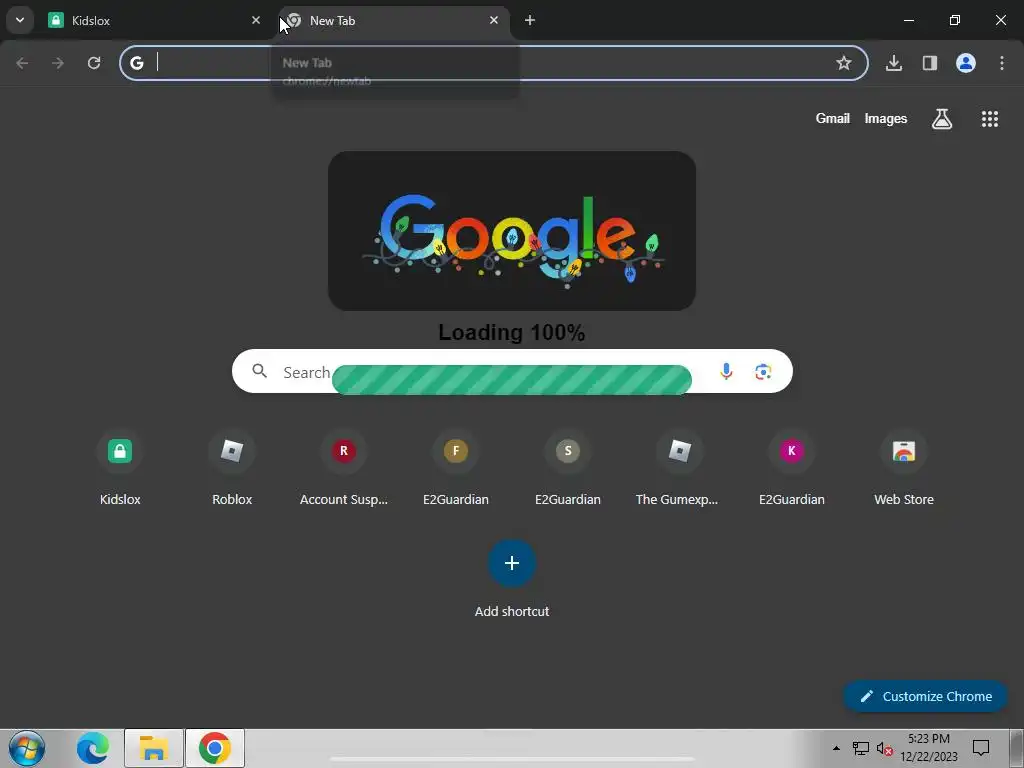Open the notification center icon
Screen dimensions: 1024x768
981,748
